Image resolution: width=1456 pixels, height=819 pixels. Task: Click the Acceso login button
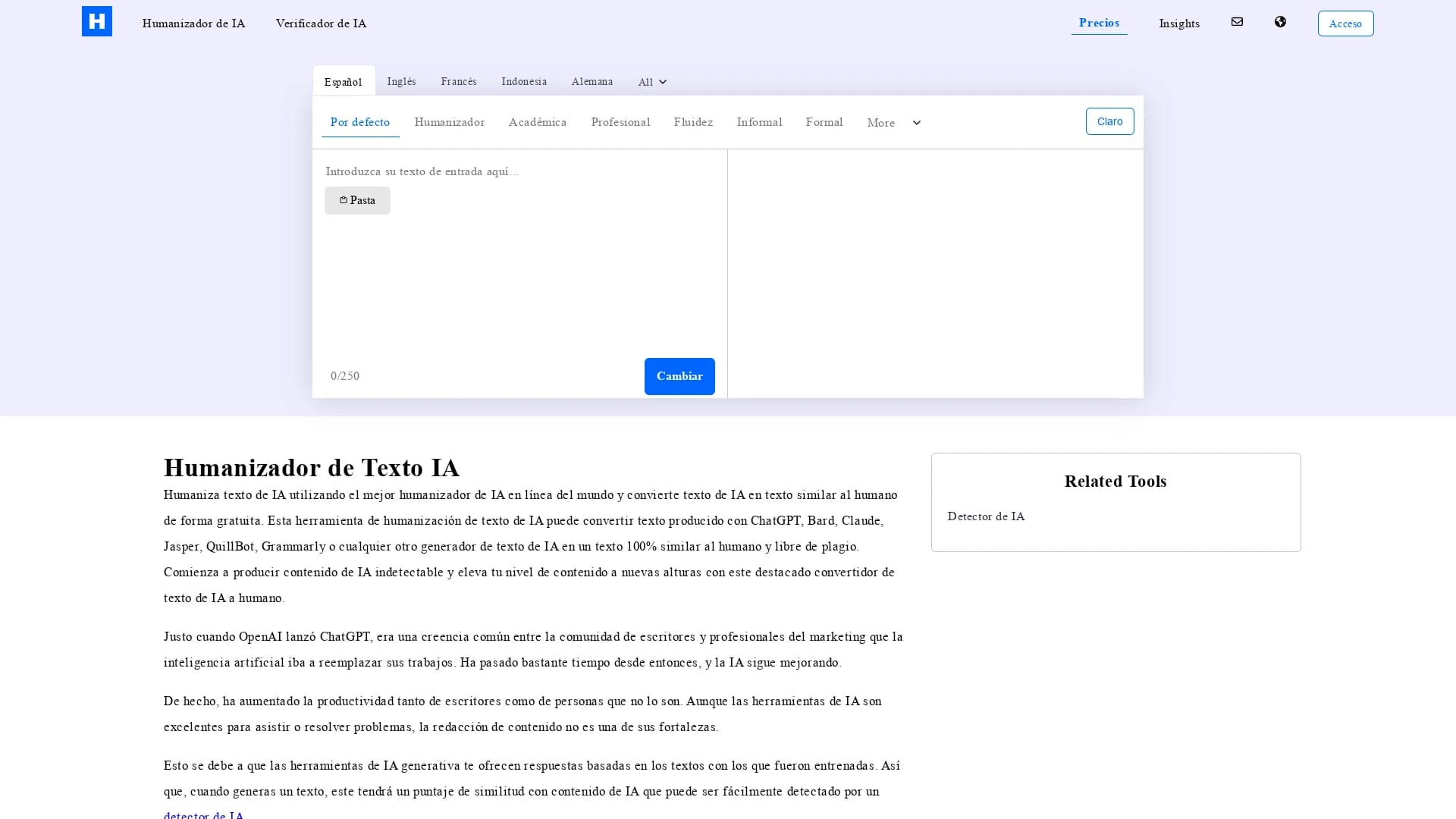pos(1345,24)
